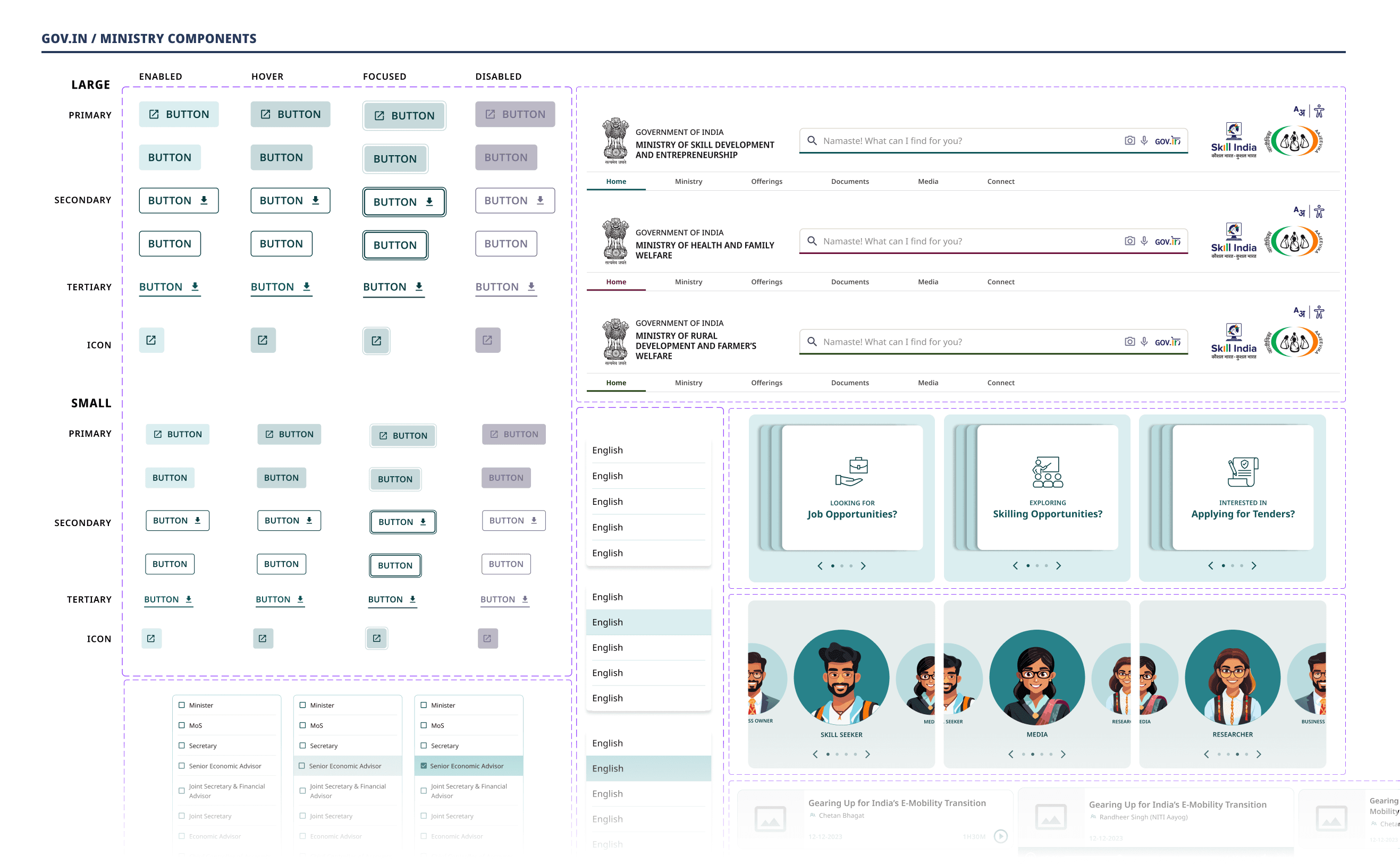The height and width of the screenshot is (864, 1400).
Task: Check the Minister box in the first list
Action: [x=182, y=705]
